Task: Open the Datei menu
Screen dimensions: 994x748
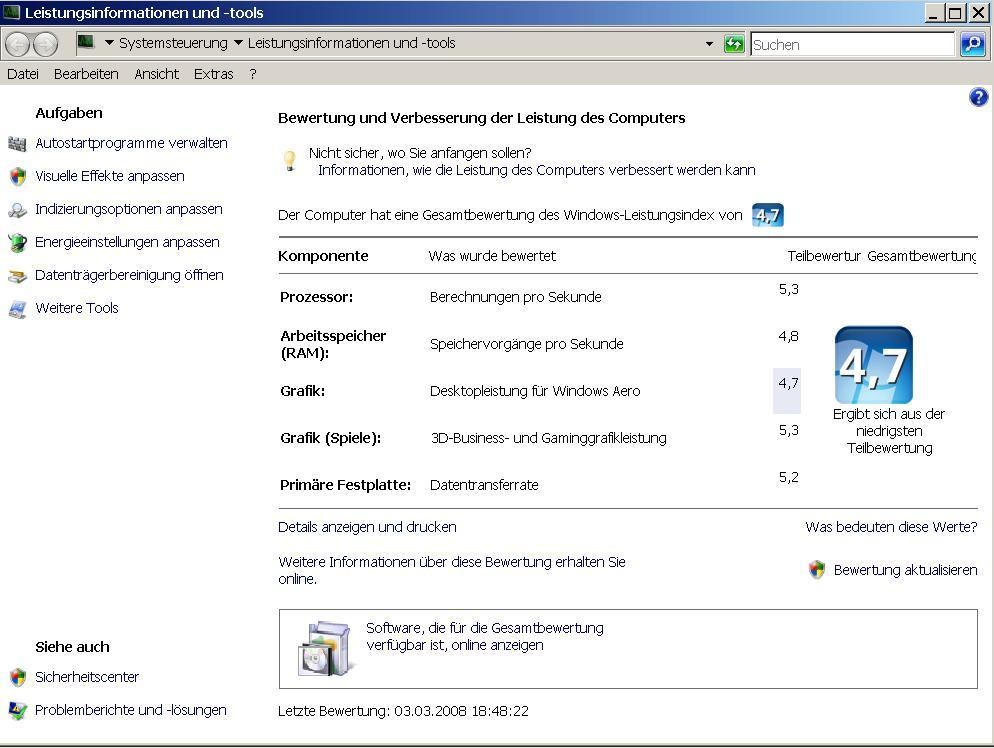Action: 23,74
